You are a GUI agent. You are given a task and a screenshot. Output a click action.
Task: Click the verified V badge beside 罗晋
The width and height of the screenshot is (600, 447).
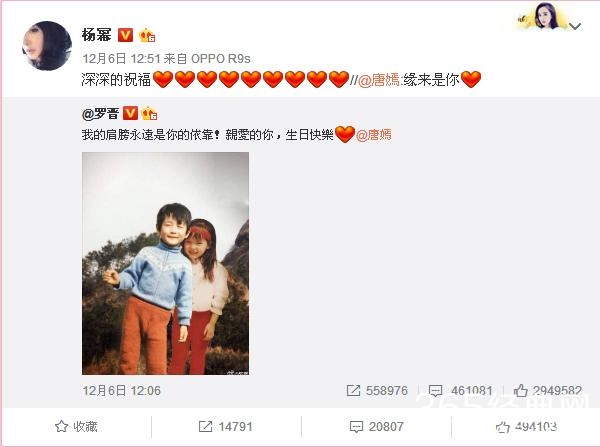coord(130,114)
